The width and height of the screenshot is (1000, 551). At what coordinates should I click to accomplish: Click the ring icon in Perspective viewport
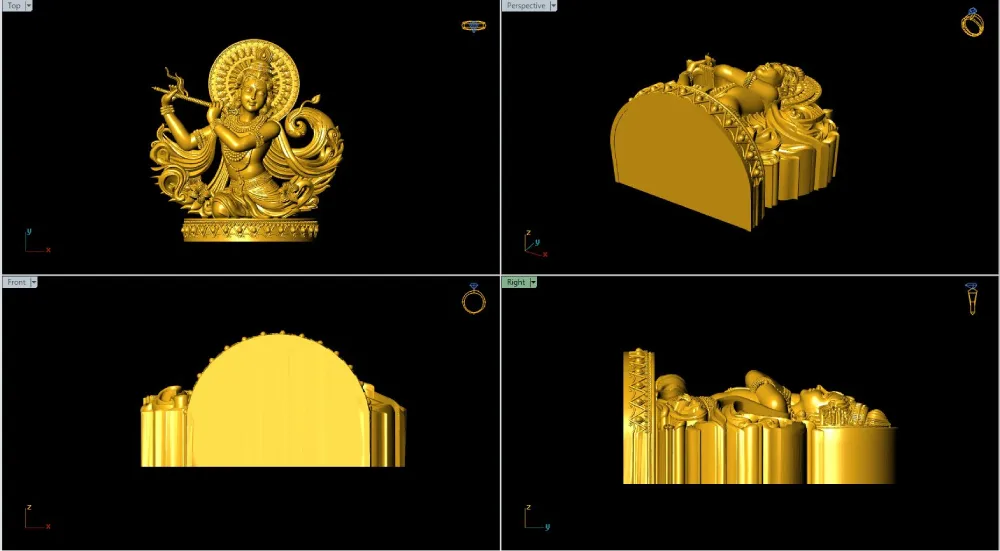(x=972, y=22)
